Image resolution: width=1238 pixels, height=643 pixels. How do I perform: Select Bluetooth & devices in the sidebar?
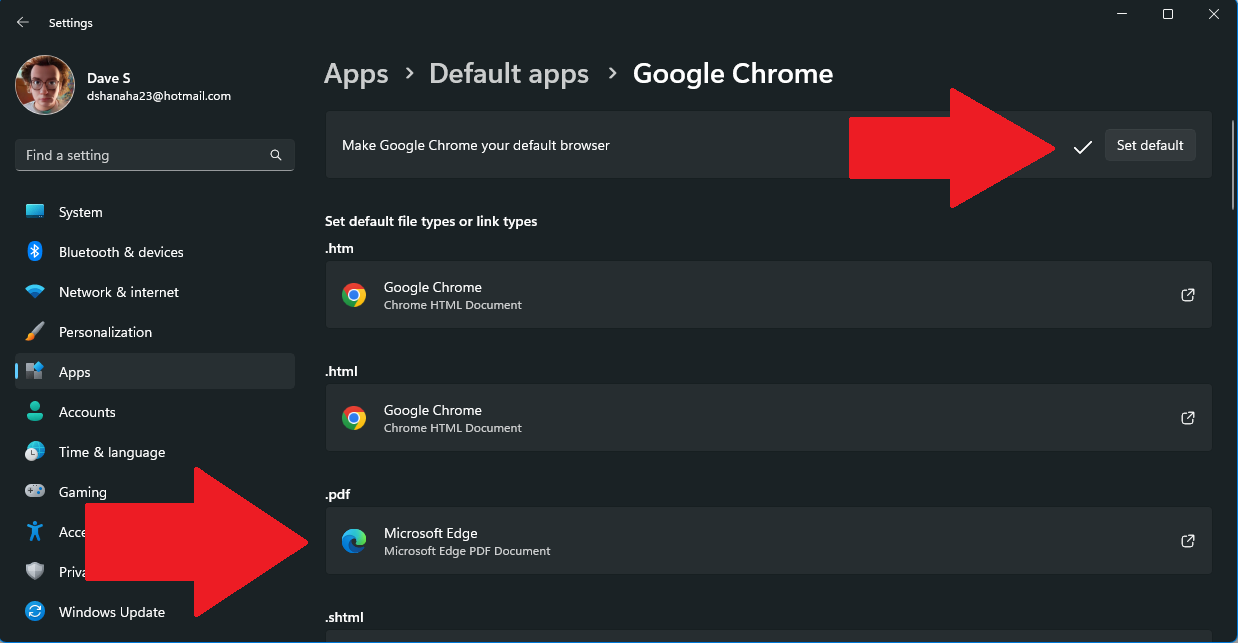(x=120, y=252)
